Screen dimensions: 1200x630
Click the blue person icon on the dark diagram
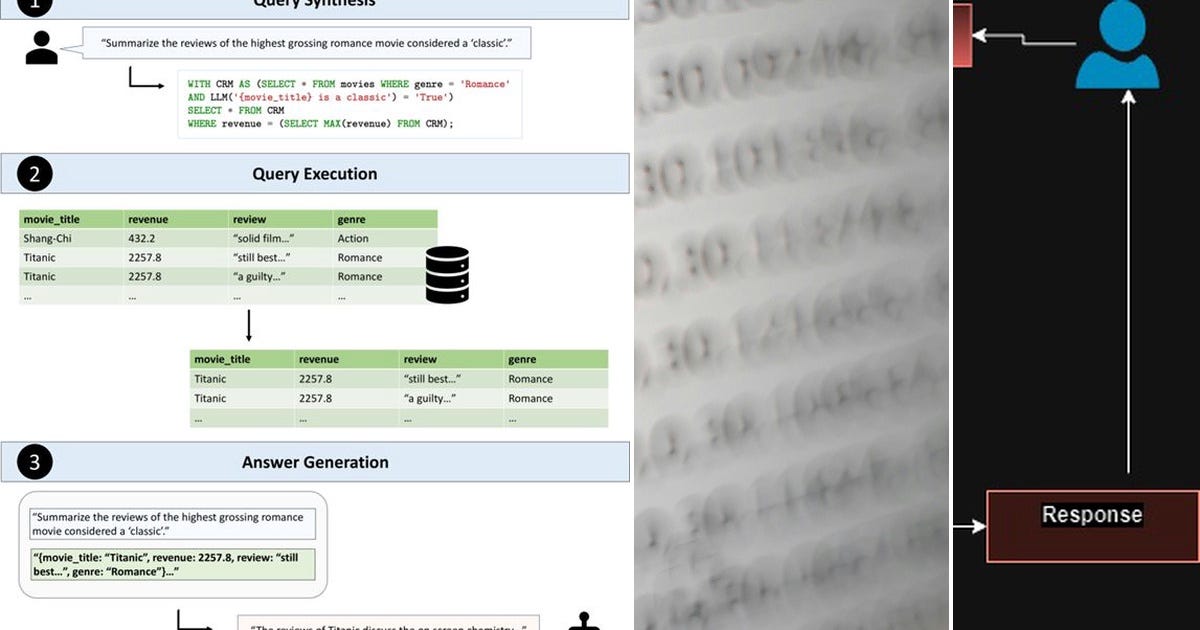pos(1117,45)
